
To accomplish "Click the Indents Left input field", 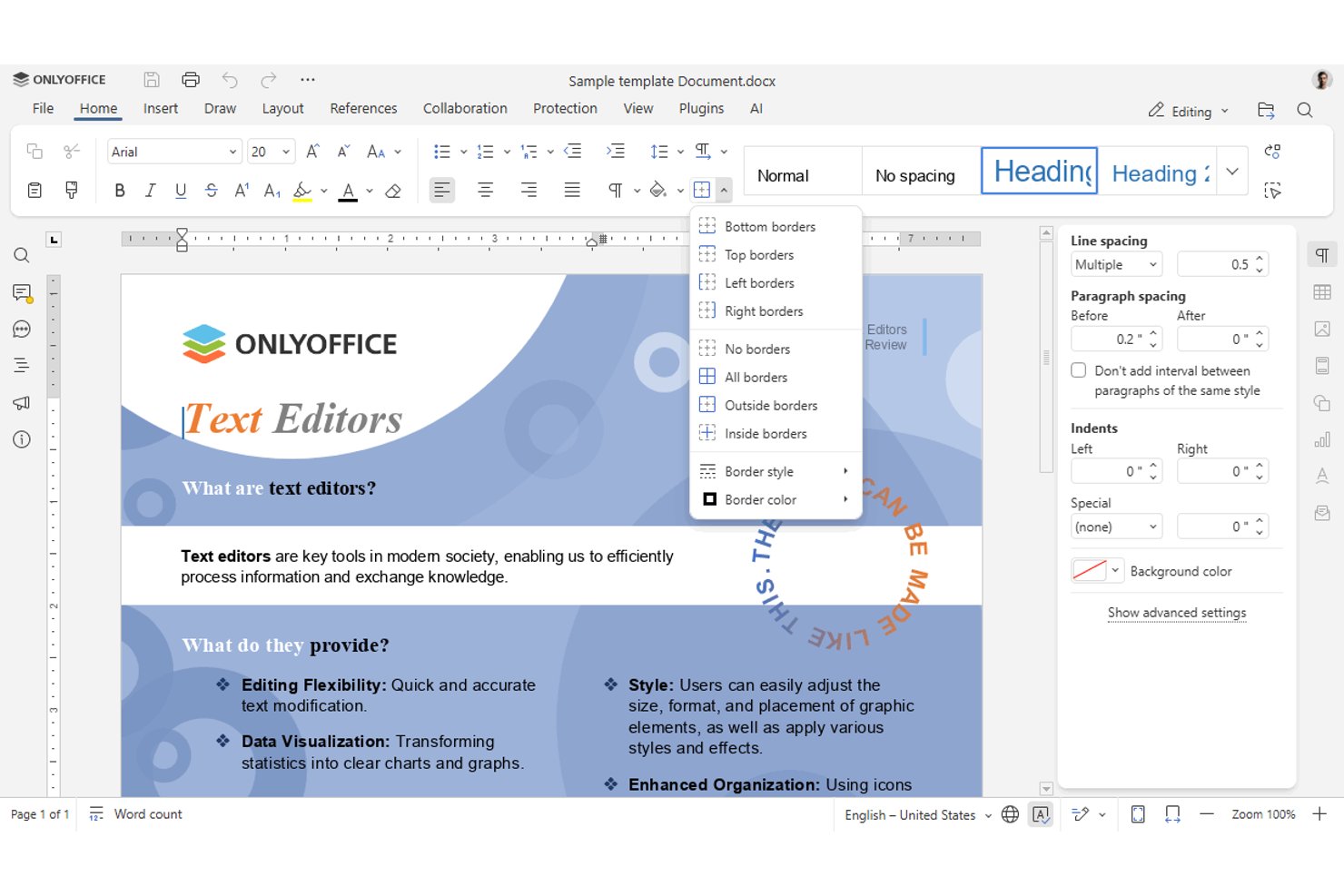I will coord(1116,471).
